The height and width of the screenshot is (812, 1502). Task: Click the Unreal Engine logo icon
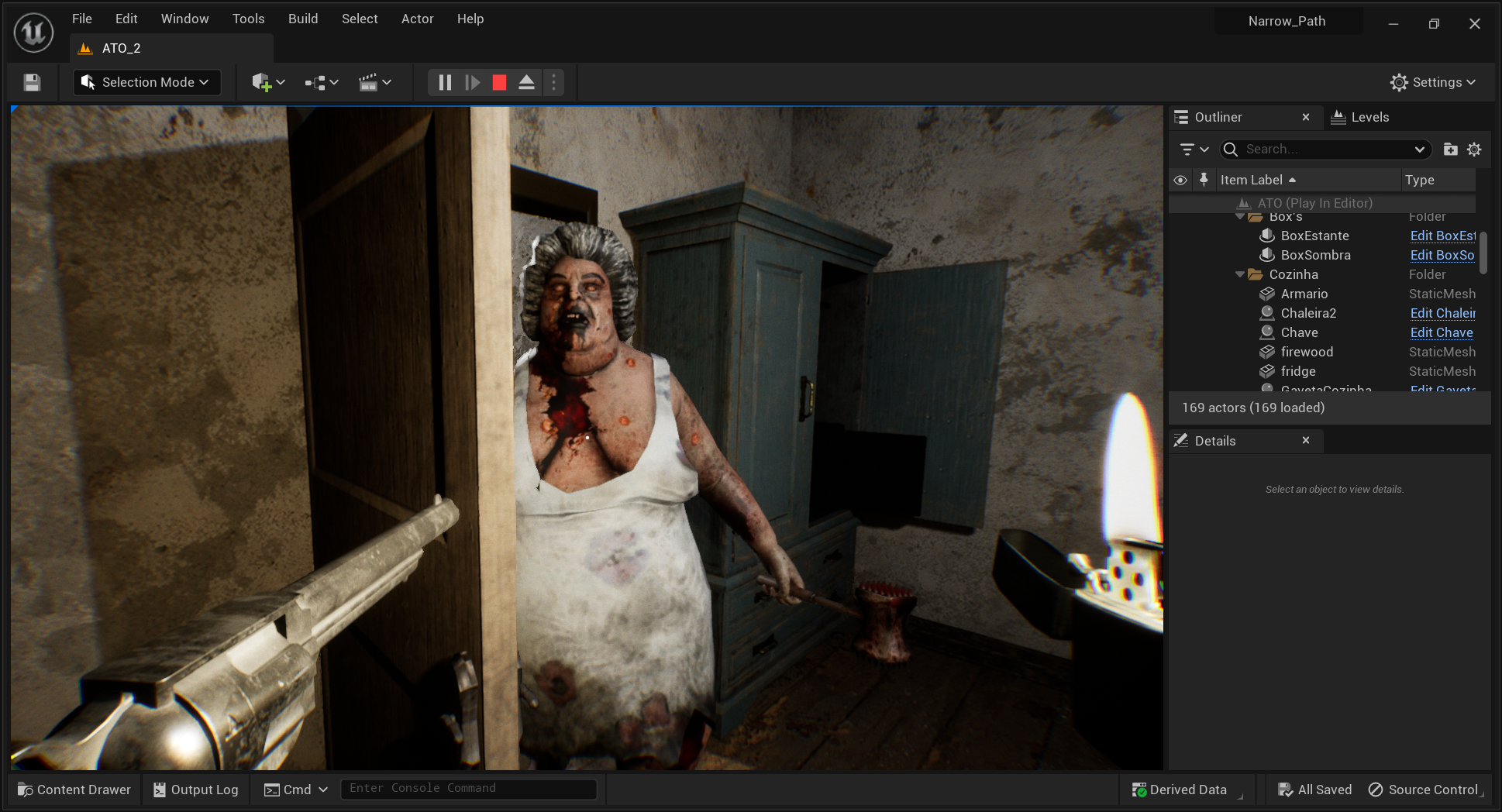[x=33, y=33]
